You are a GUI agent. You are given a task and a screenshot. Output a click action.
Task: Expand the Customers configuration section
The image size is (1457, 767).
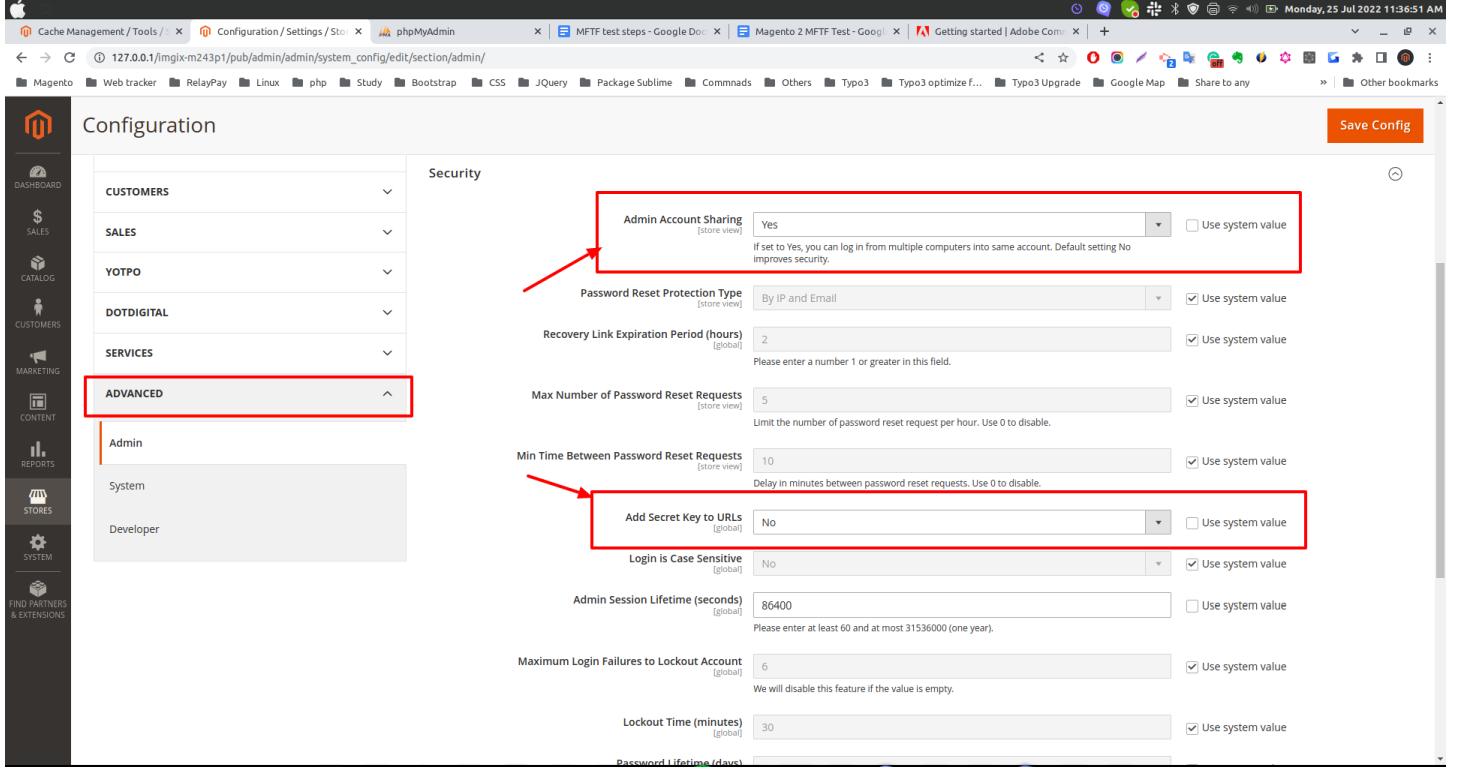[x=250, y=192]
